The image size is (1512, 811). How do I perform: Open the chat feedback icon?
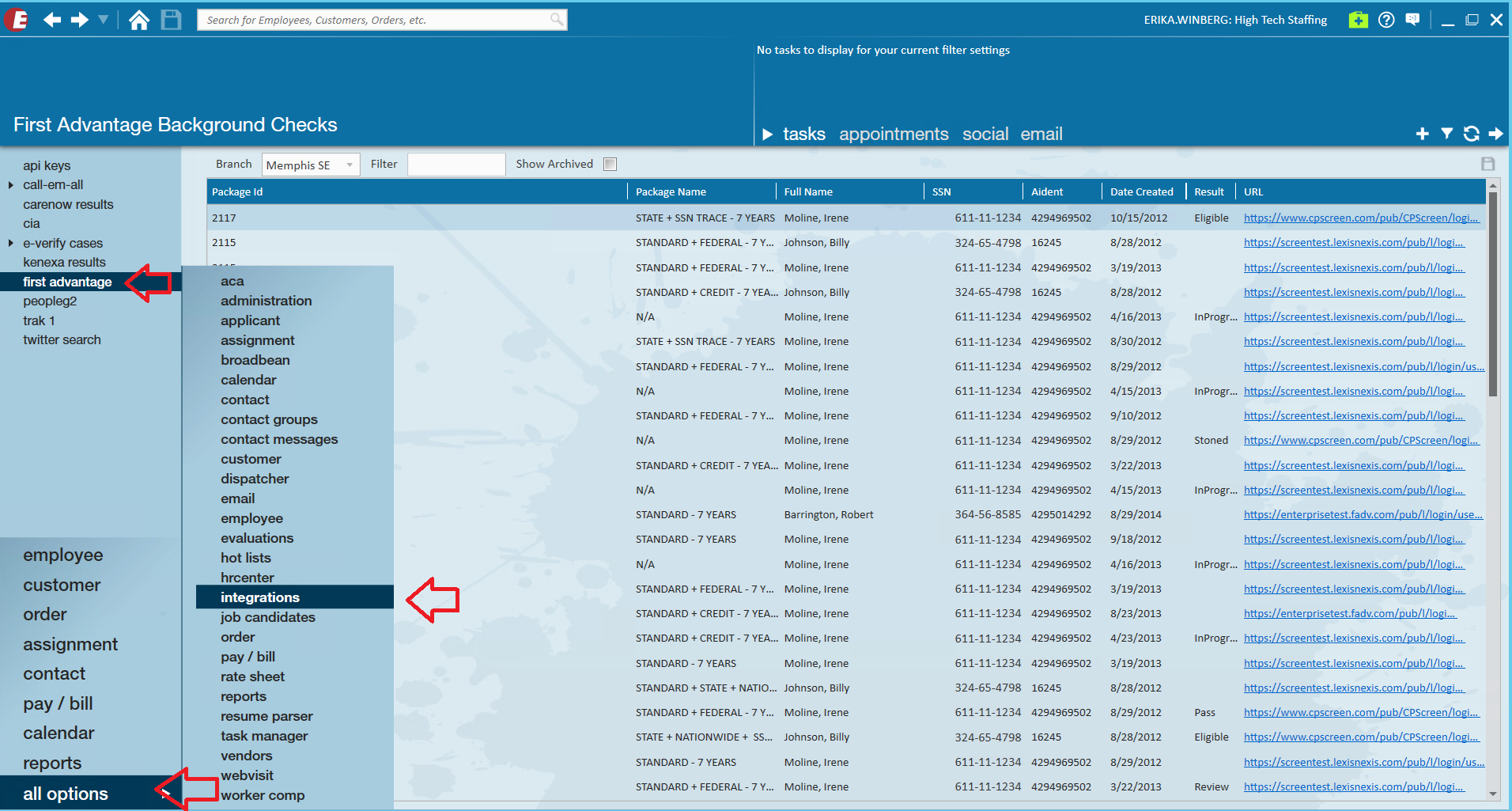pyautogui.click(x=1412, y=20)
